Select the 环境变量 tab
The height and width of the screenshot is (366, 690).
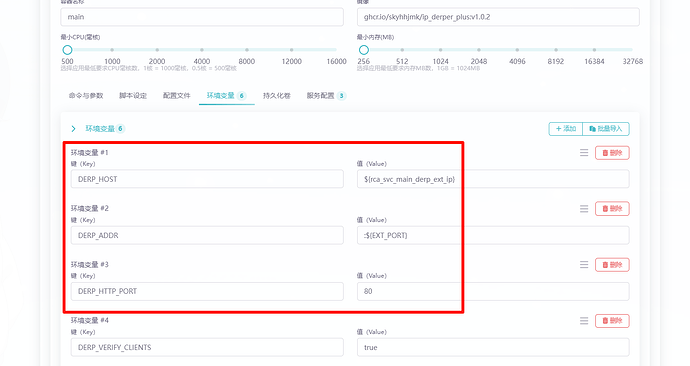[x=226, y=95]
